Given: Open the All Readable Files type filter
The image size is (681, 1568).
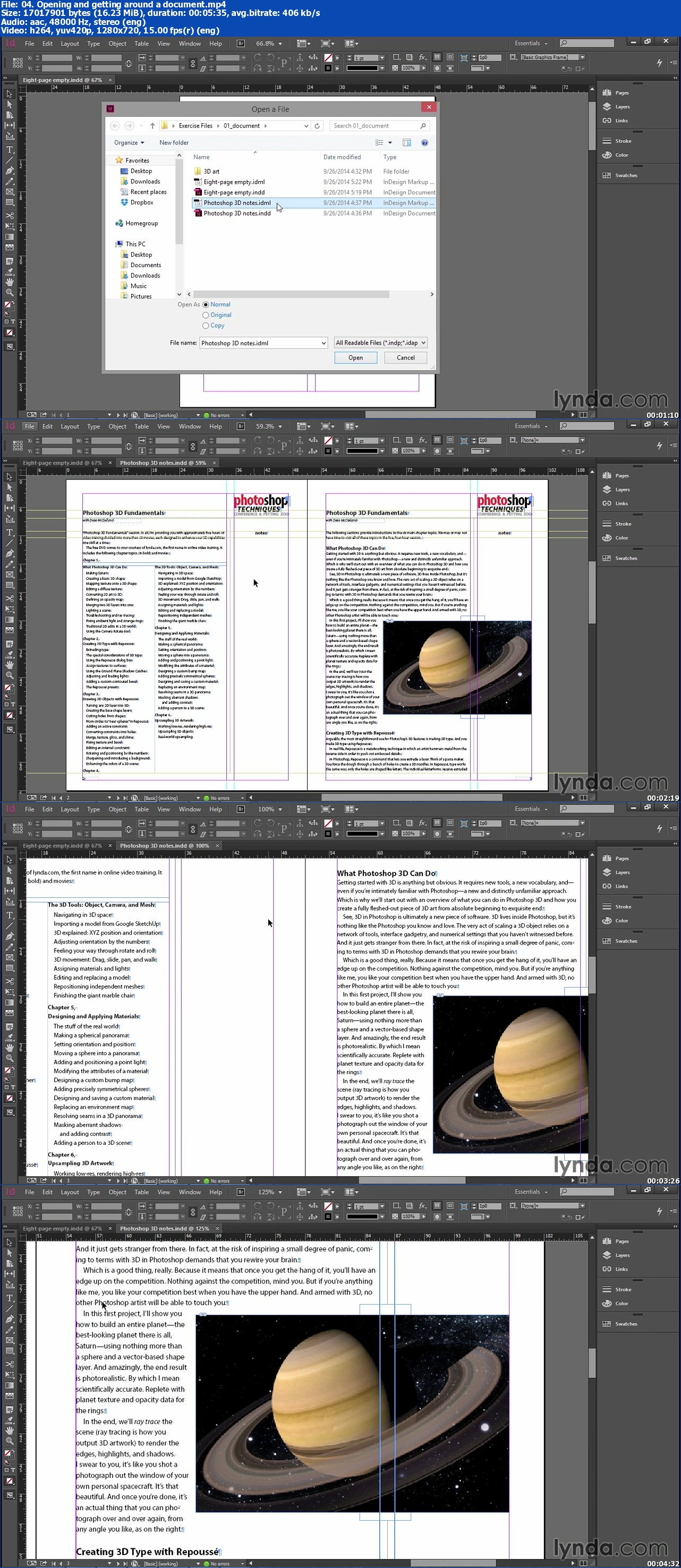Looking at the screenshot, I should click(380, 342).
